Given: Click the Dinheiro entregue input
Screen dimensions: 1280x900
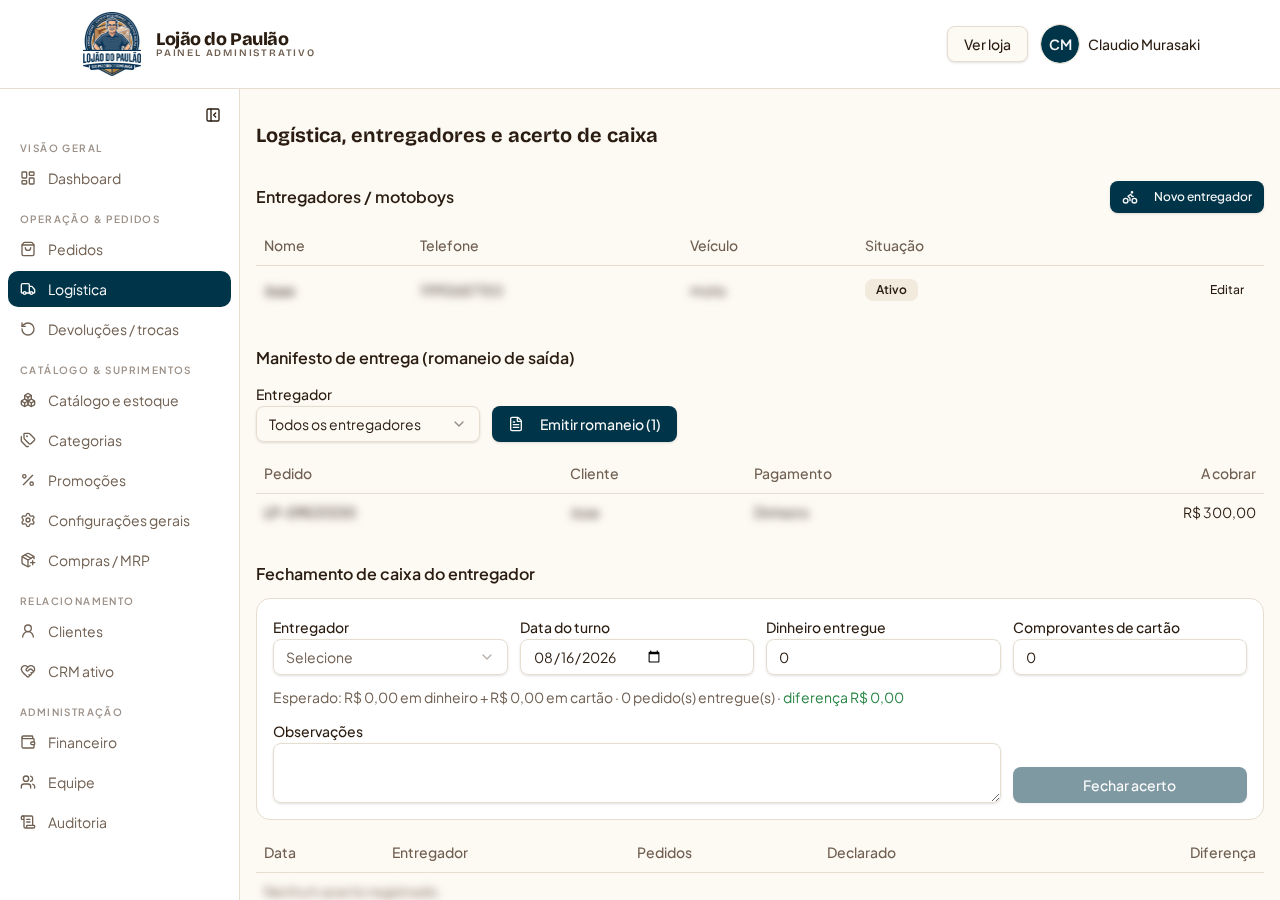Looking at the screenshot, I should 883,657.
